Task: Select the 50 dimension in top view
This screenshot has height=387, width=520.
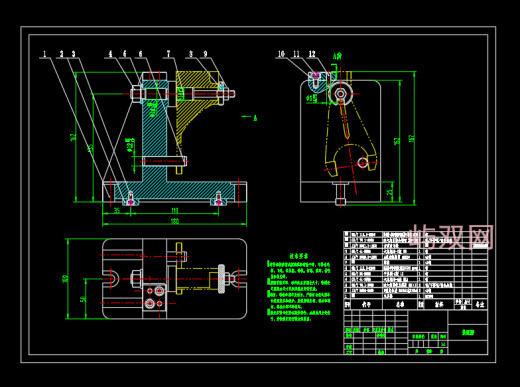Action: tap(83, 299)
